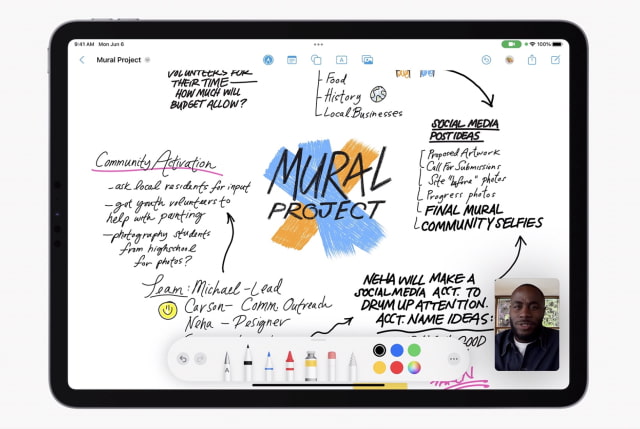
Task: Select the 'COMMUNITY SELFIES' text
Action: point(482,224)
